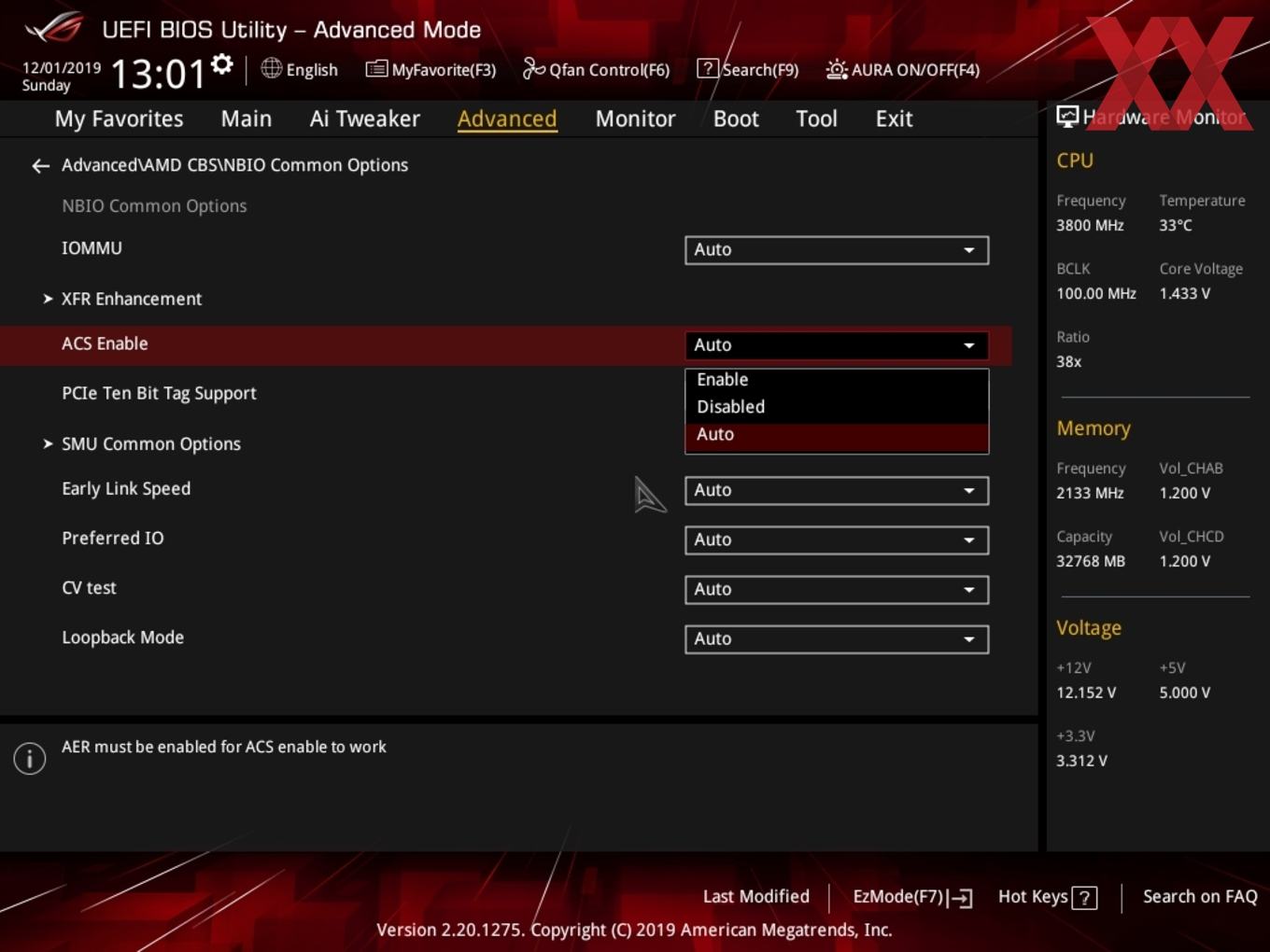Open the IOMMU dropdown

(837, 250)
